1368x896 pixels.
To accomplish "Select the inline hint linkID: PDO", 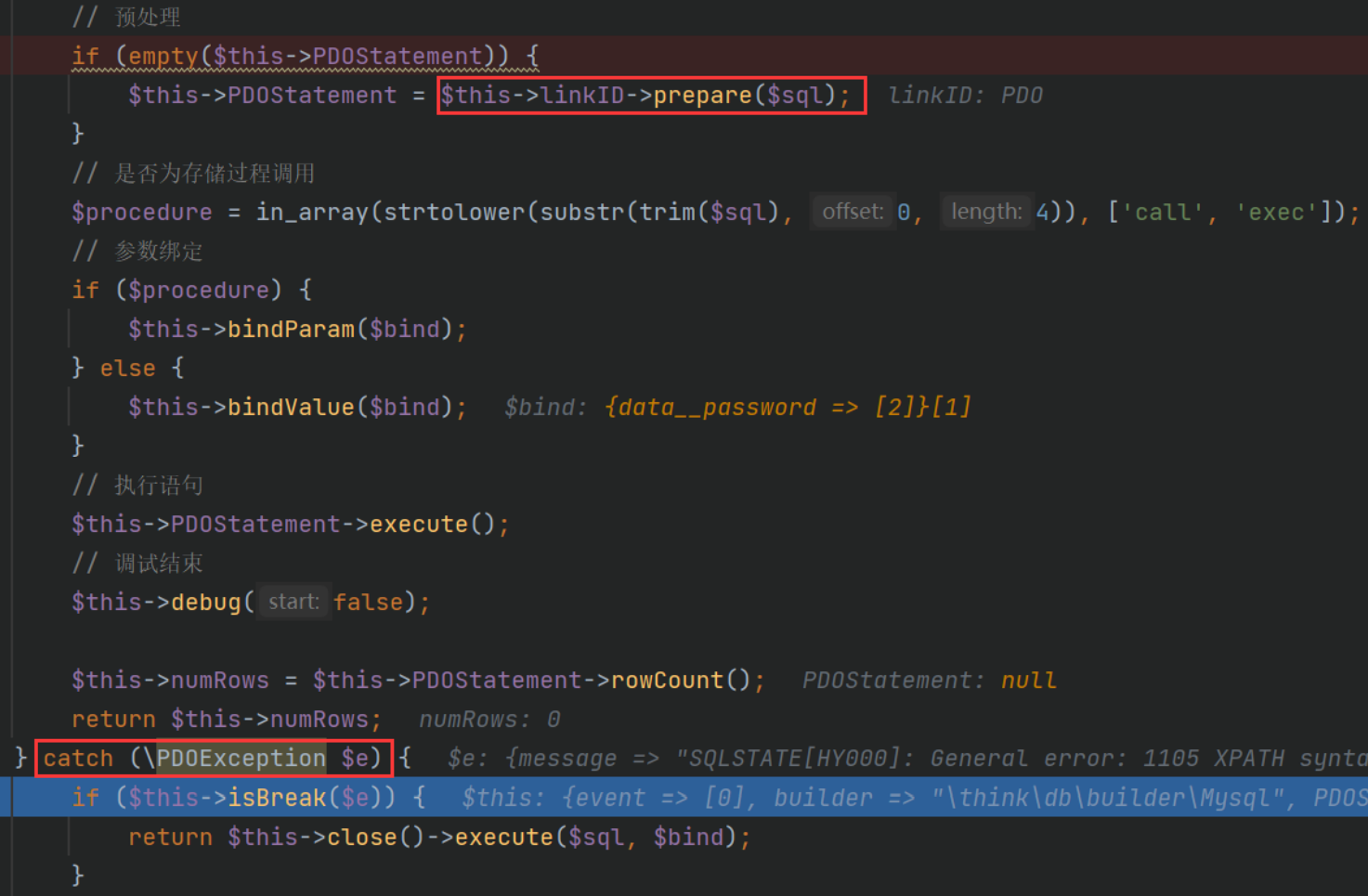I will tap(964, 94).
